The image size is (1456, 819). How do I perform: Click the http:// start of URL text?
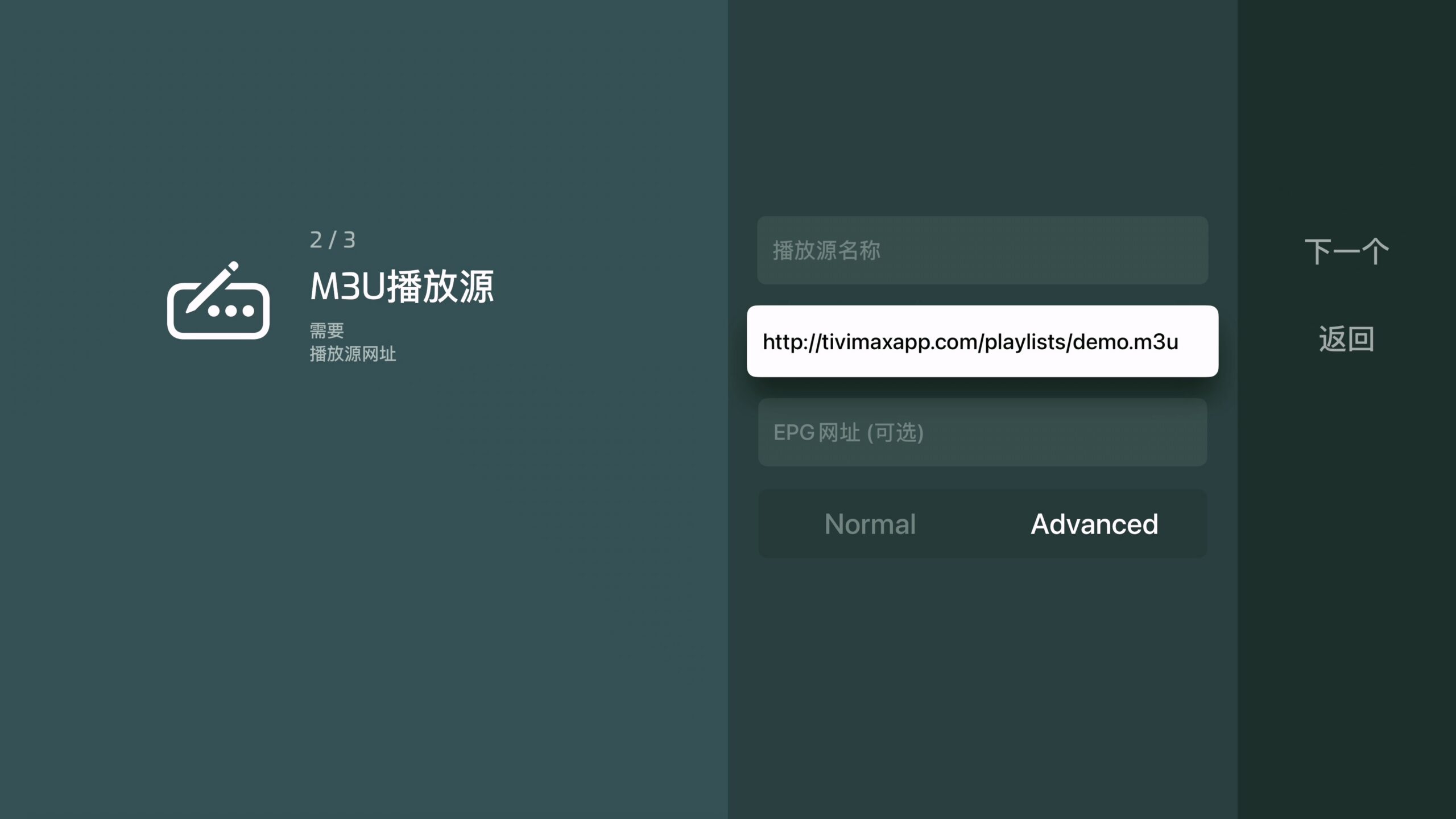[x=792, y=342]
